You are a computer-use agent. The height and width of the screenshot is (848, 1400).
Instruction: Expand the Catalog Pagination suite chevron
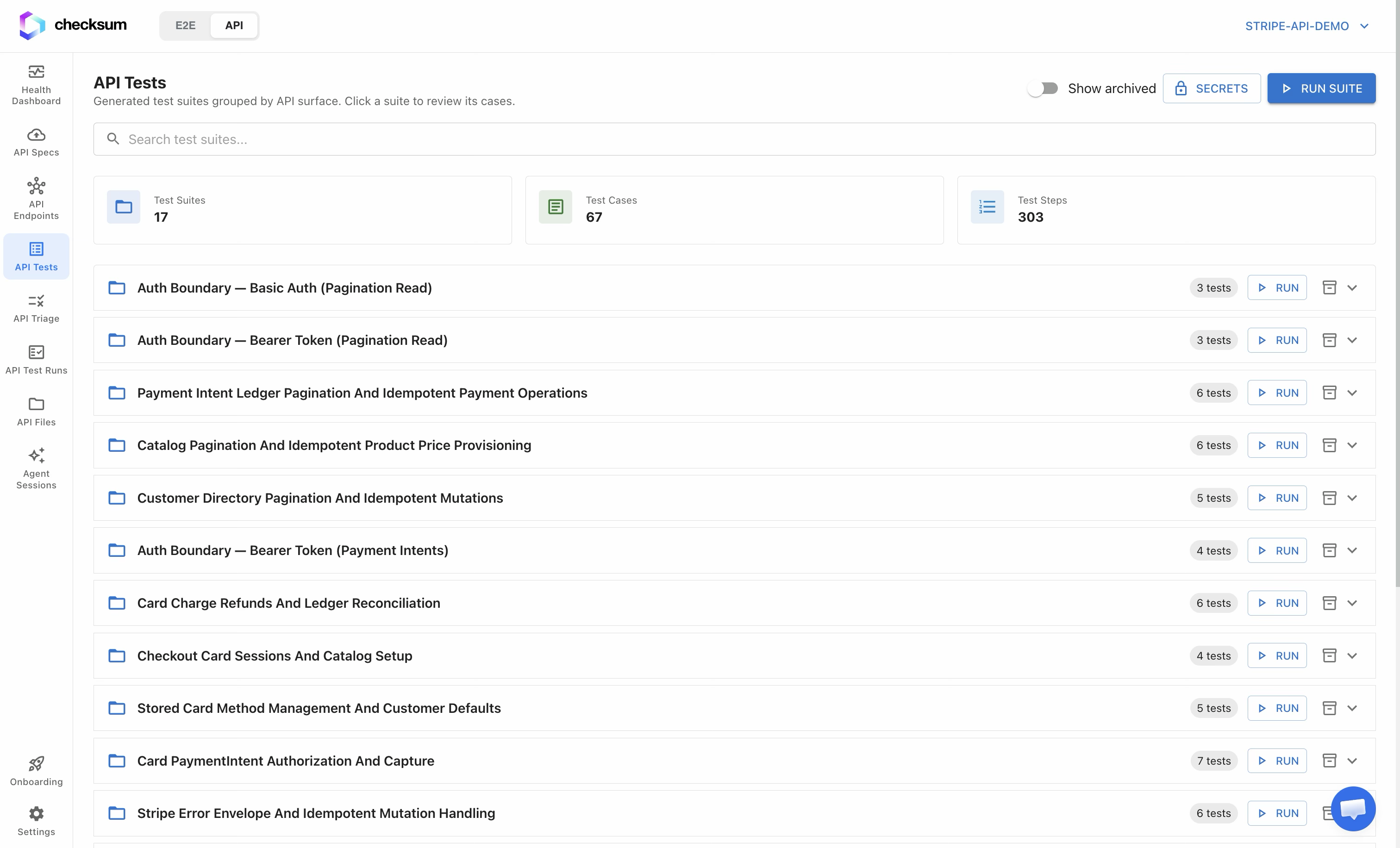[1352, 445]
